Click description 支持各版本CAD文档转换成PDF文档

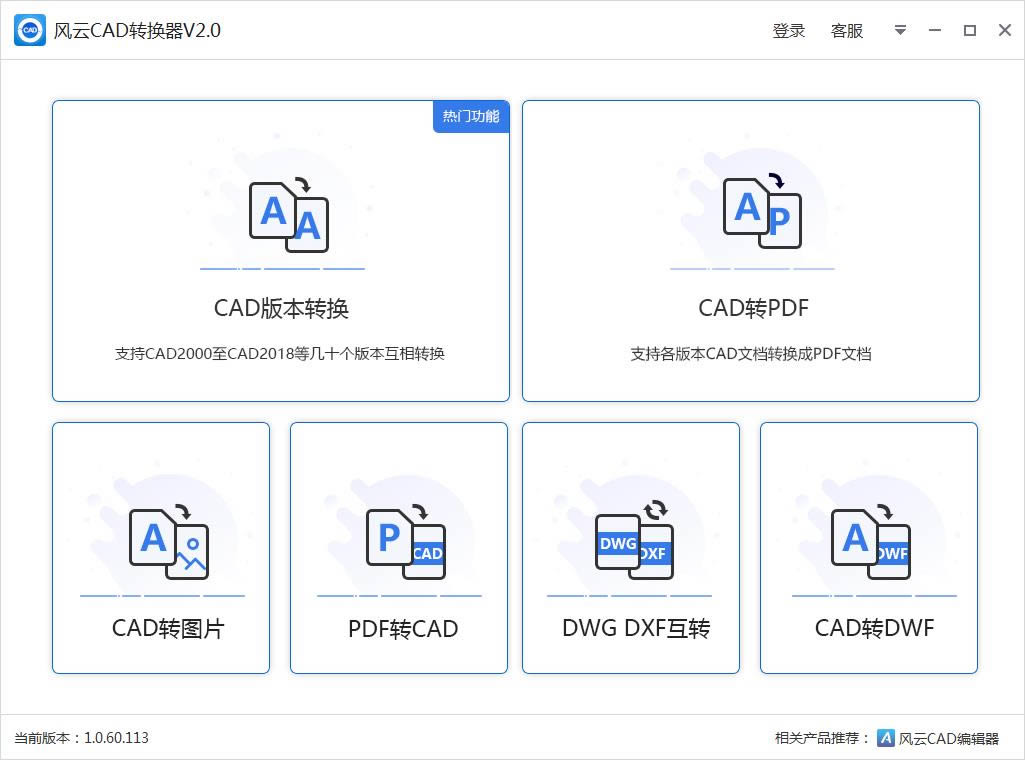750,354
